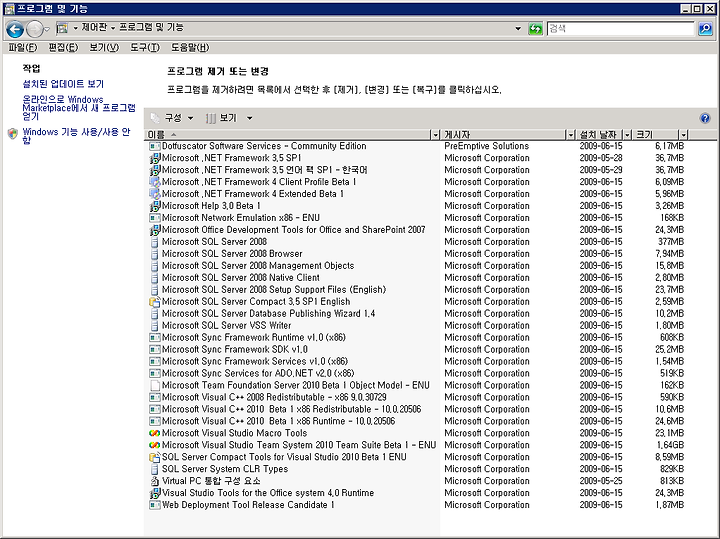
Task: Open the 파일(F) menu
Action: coord(22,47)
